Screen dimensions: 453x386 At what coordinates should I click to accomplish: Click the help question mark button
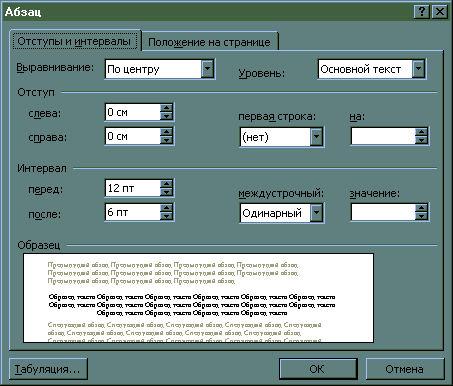(x=421, y=12)
